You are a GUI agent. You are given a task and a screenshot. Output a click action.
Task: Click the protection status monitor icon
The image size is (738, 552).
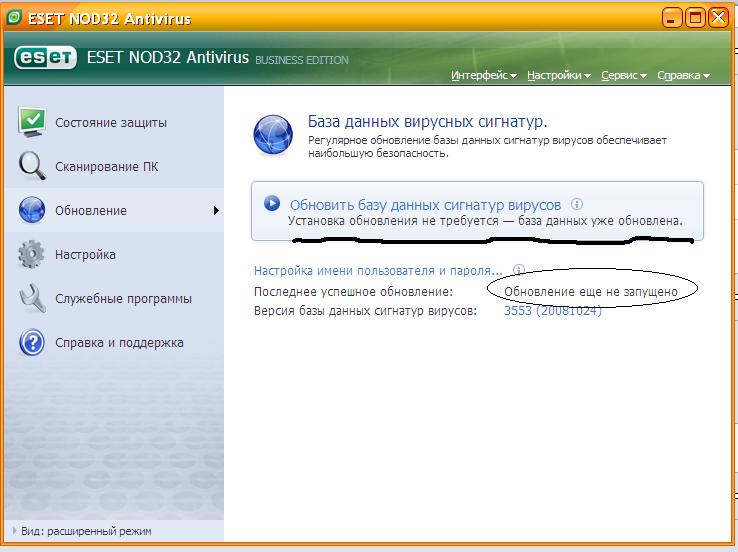pyautogui.click(x=32, y=122)
